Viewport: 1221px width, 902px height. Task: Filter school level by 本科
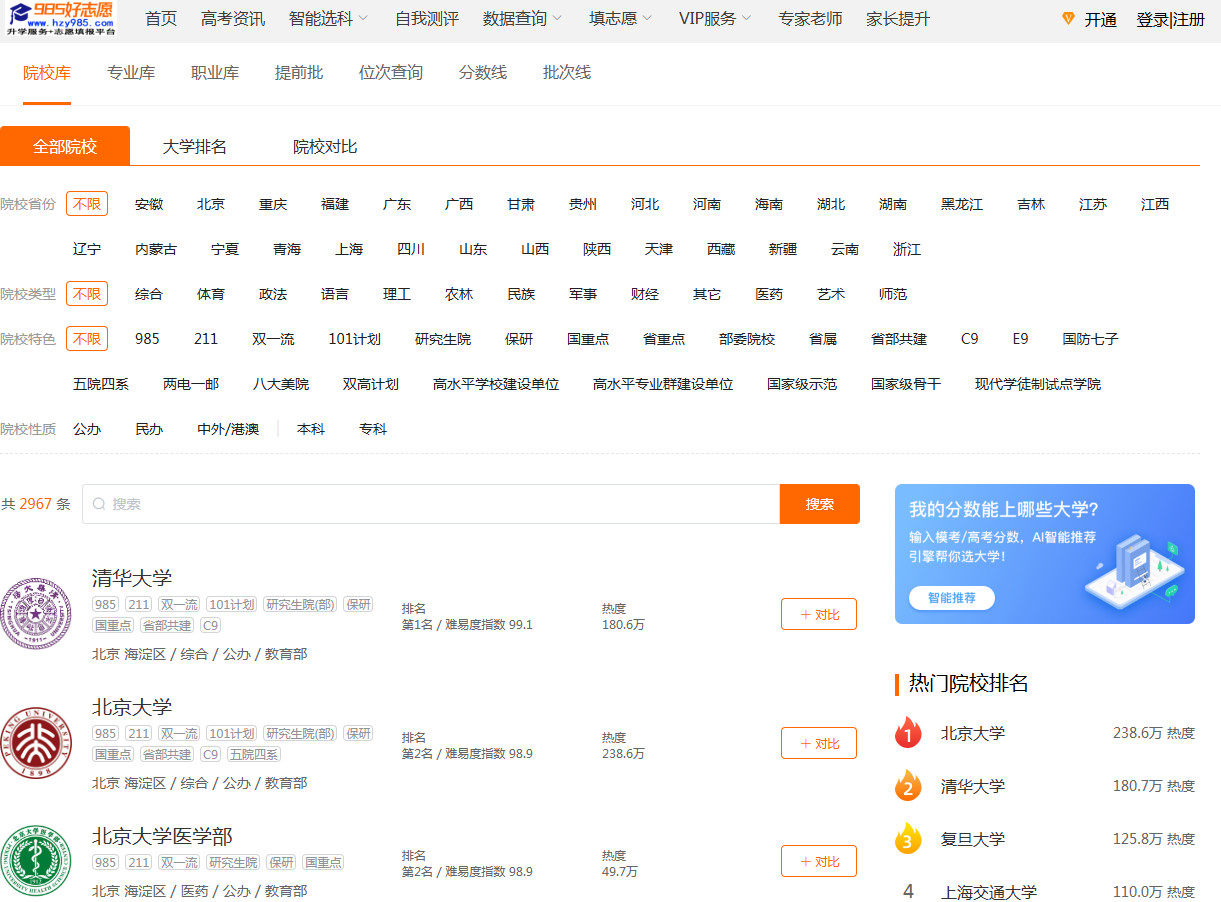(x=311, y=429)
